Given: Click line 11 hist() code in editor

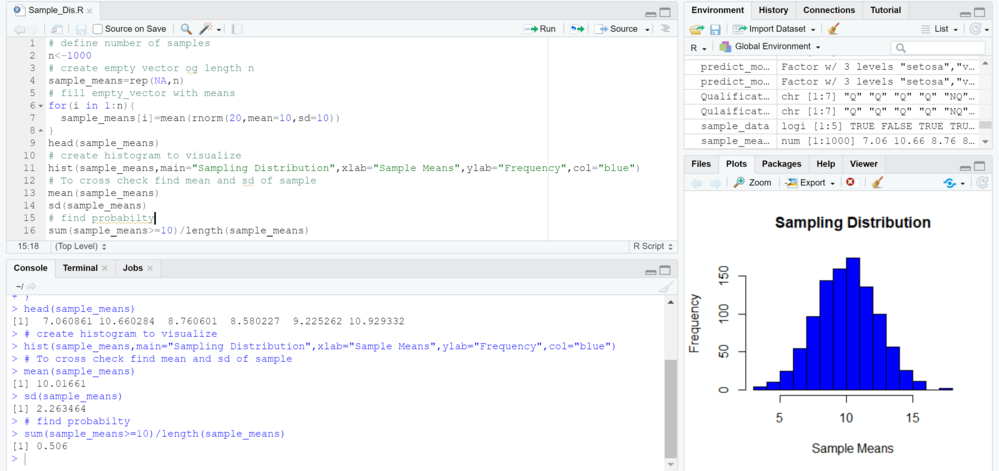Looking at the screenshot, I should 343,168.
